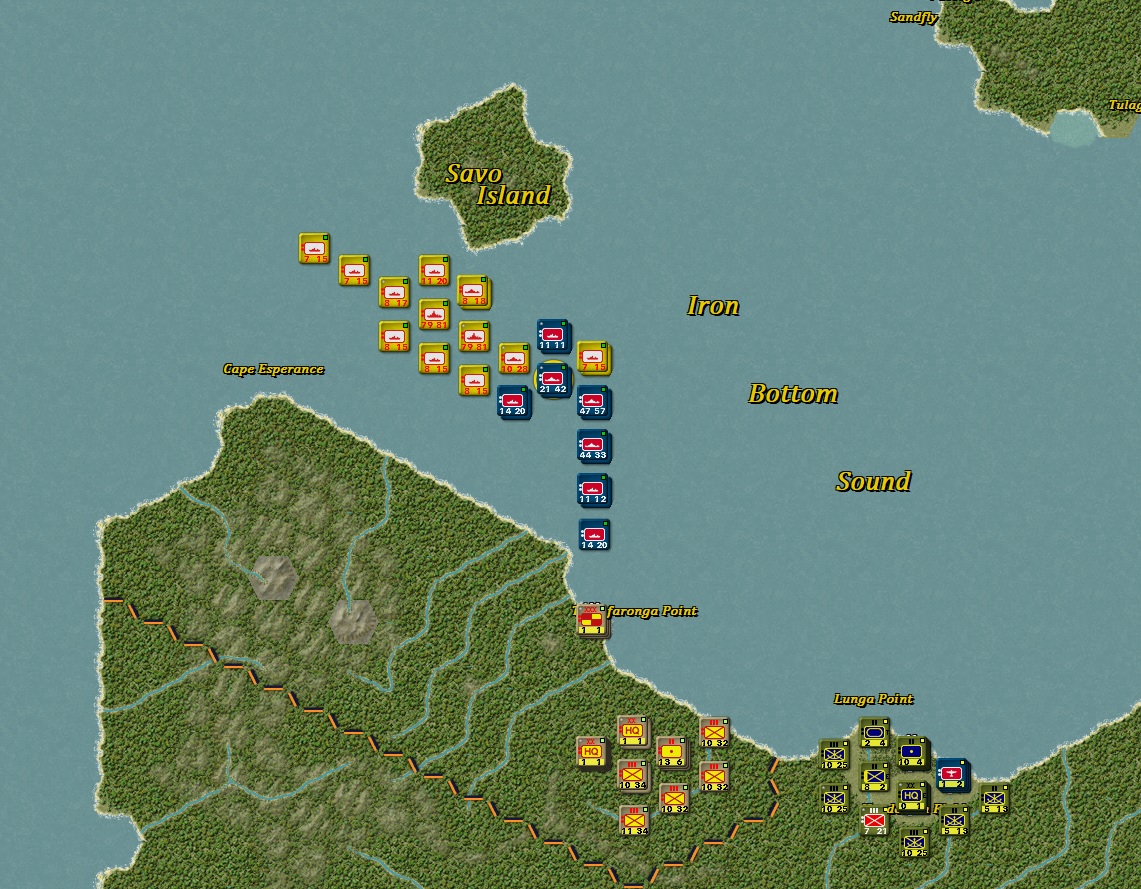Choose the blue 11 12 naval counter
This screenshot has height=889, width=1141.
click(x=593, y=490)
